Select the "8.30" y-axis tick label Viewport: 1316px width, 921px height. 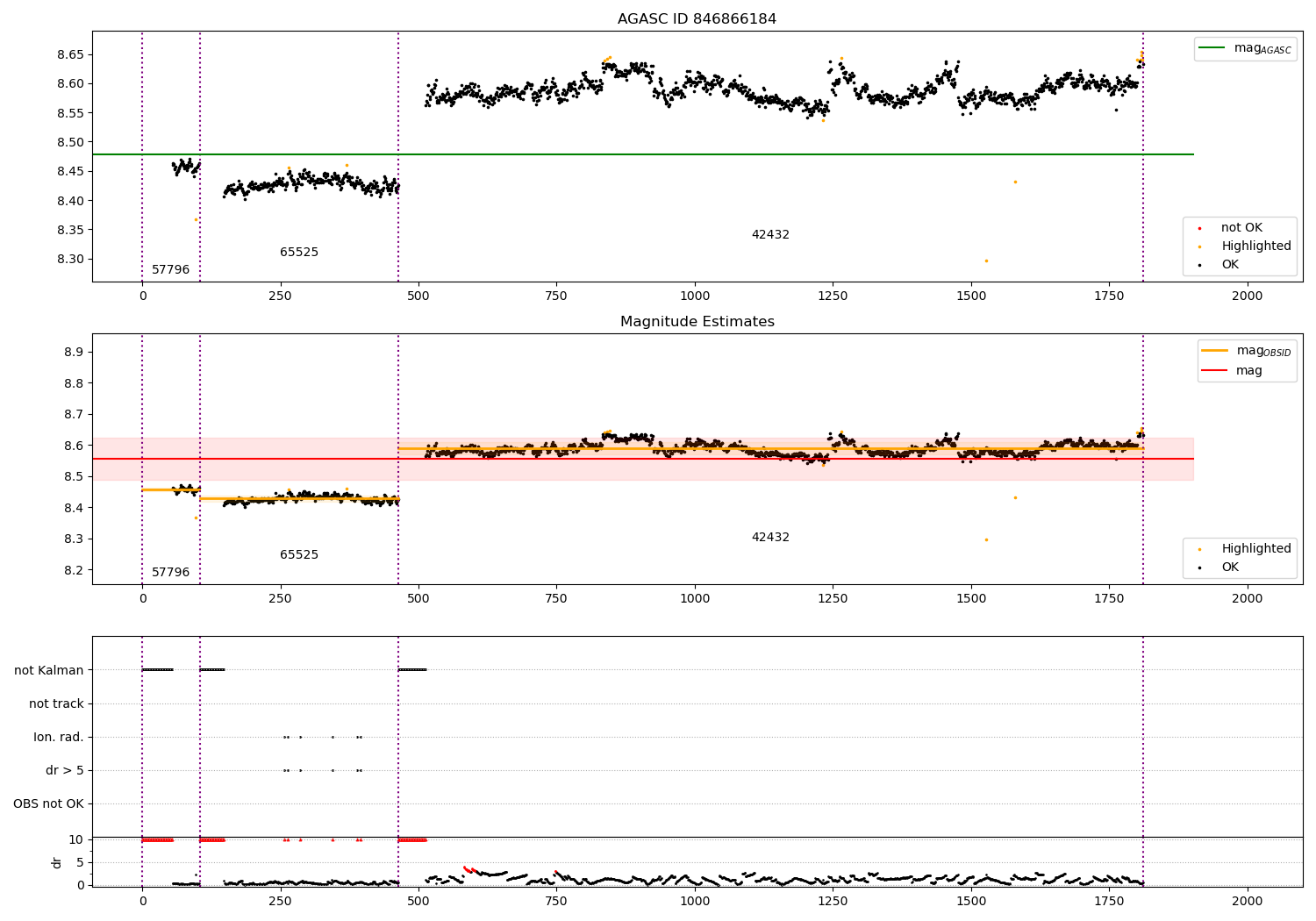[x=71, y=260]
